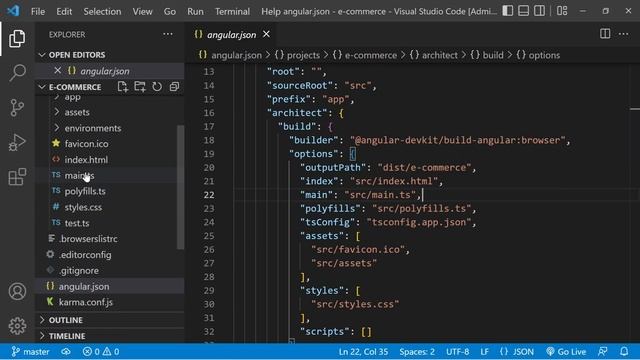Click the Explorer file tree scrollbar

[x=180, y=187]
